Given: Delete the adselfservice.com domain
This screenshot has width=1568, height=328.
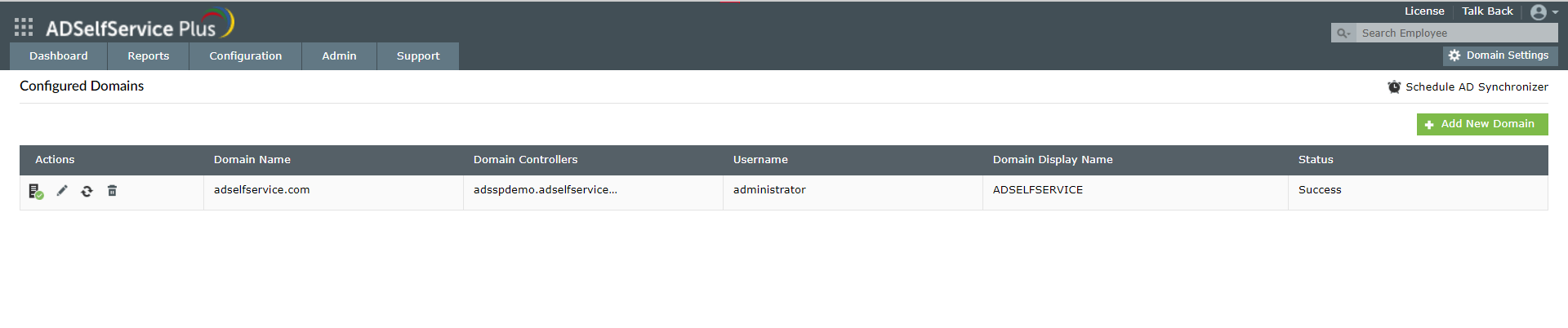Looking at the screenshot, I should click(x=112, y=190).
